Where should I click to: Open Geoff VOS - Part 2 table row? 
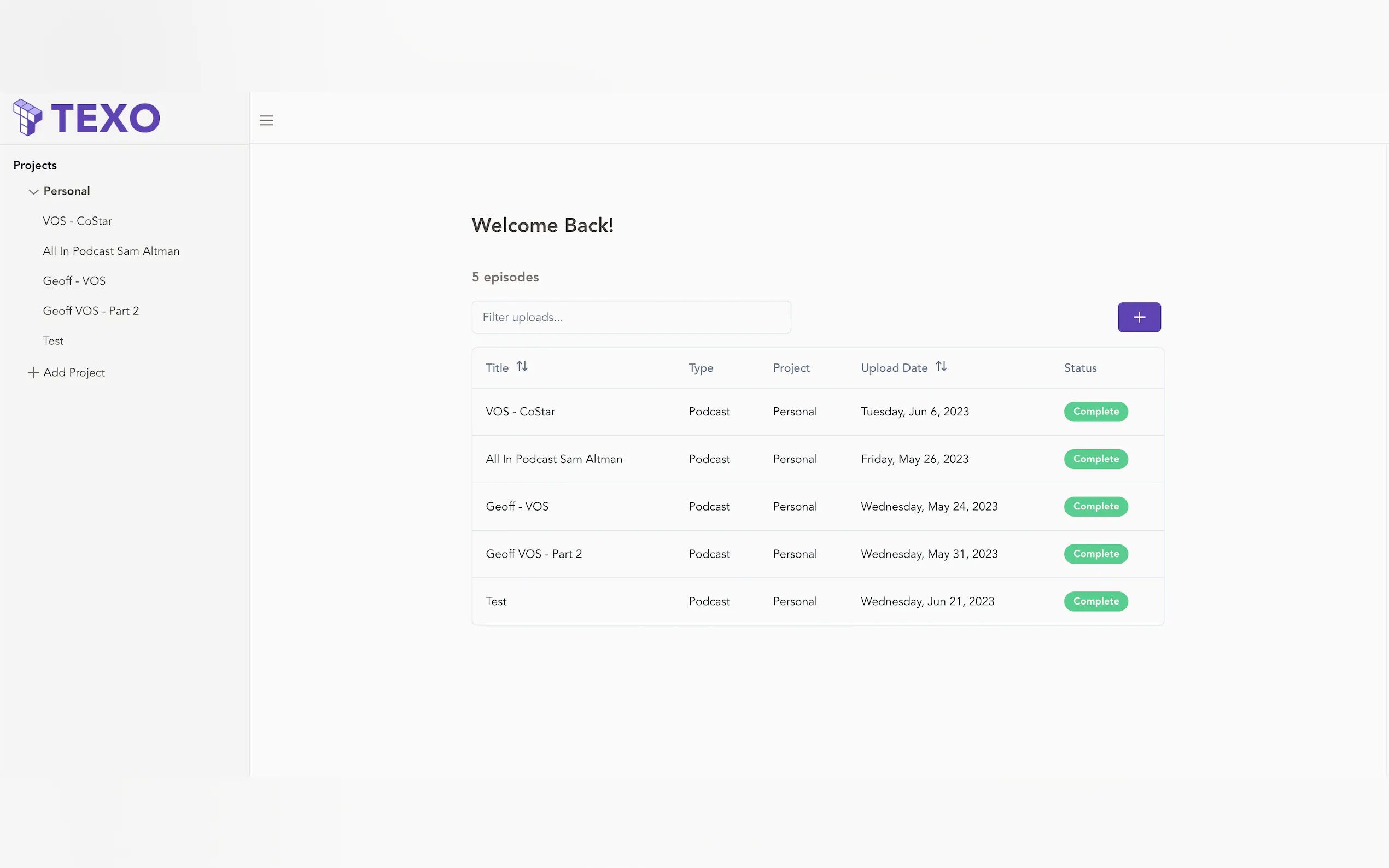(533, 554)
